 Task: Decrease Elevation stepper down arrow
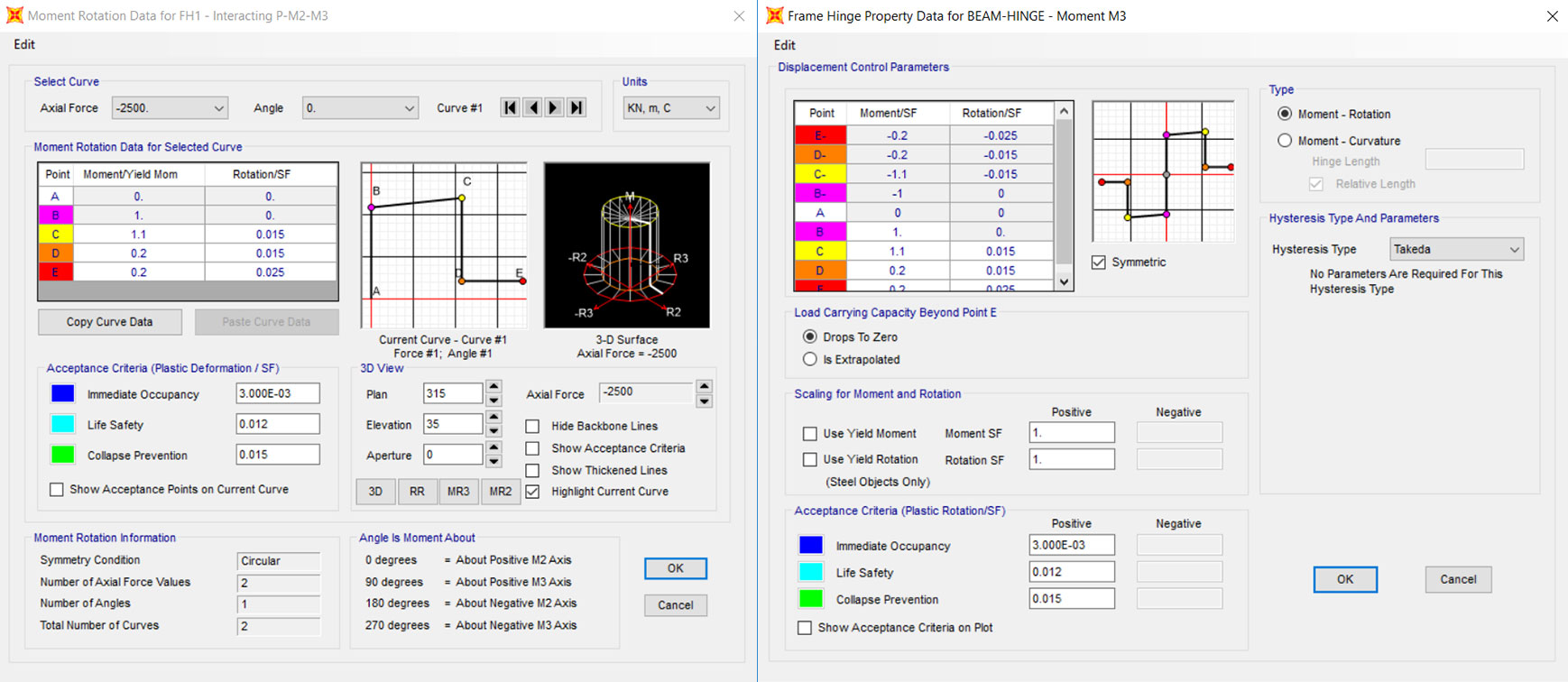click(493, 430)
